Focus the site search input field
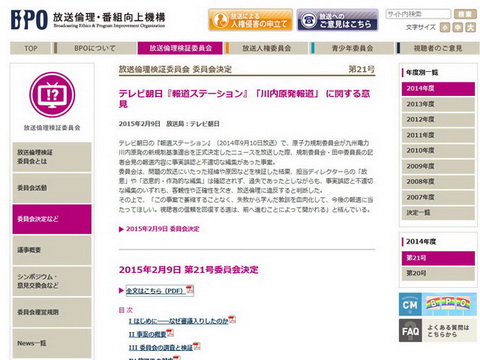The image size is (480, 360). (x=418, y=14)
